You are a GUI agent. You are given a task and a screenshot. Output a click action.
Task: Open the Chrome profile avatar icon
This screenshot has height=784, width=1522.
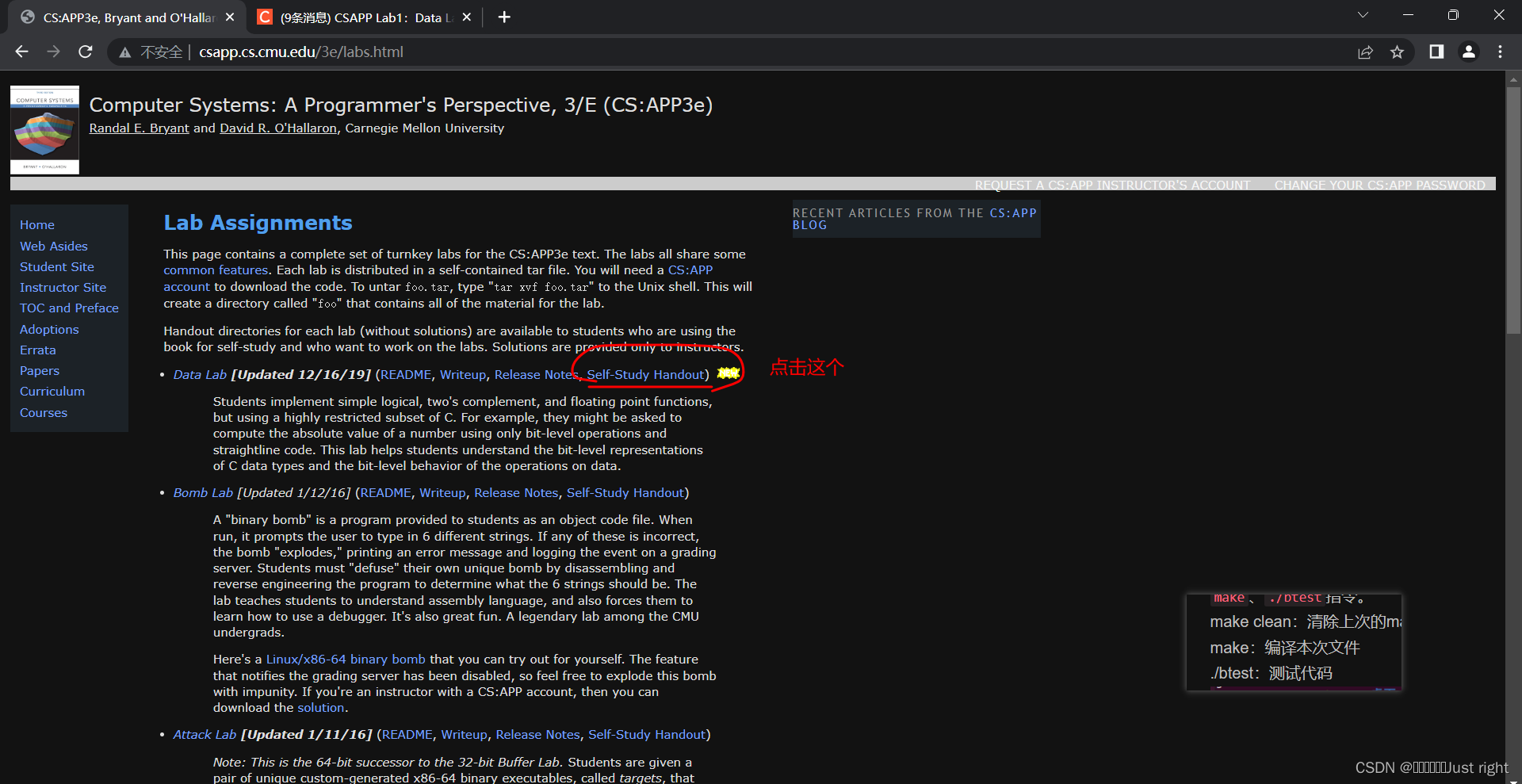1469,52
